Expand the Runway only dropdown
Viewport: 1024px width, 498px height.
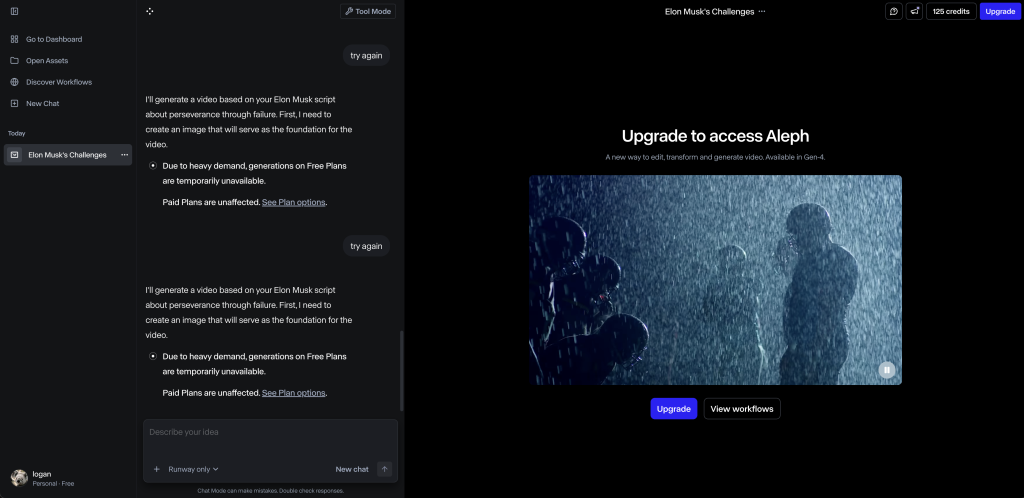[x=193, y=469]
